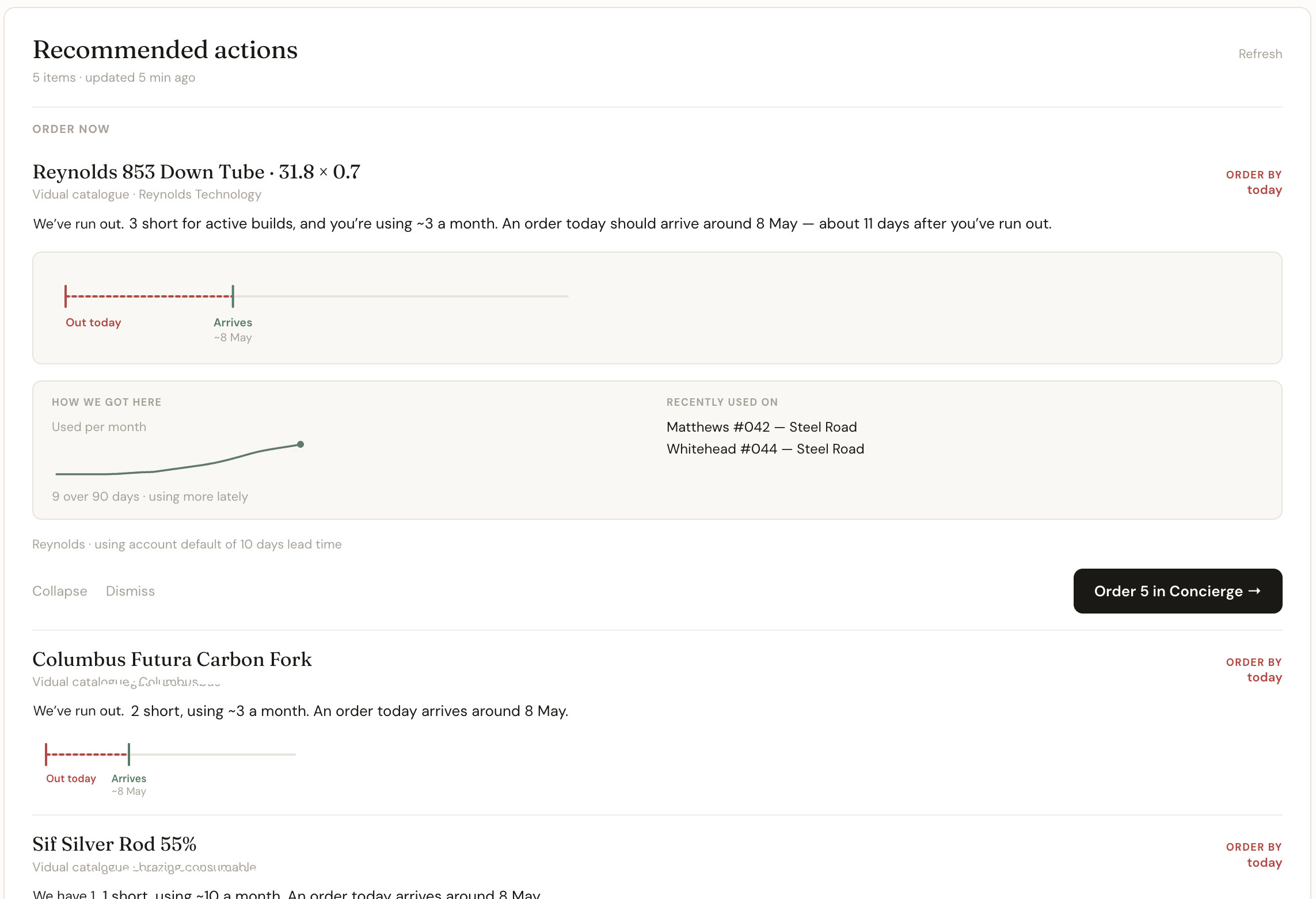Click the Columbus 'We've run out. 2 short' summary
This screenshot has width=1316, height=899.
pos(301,711)
